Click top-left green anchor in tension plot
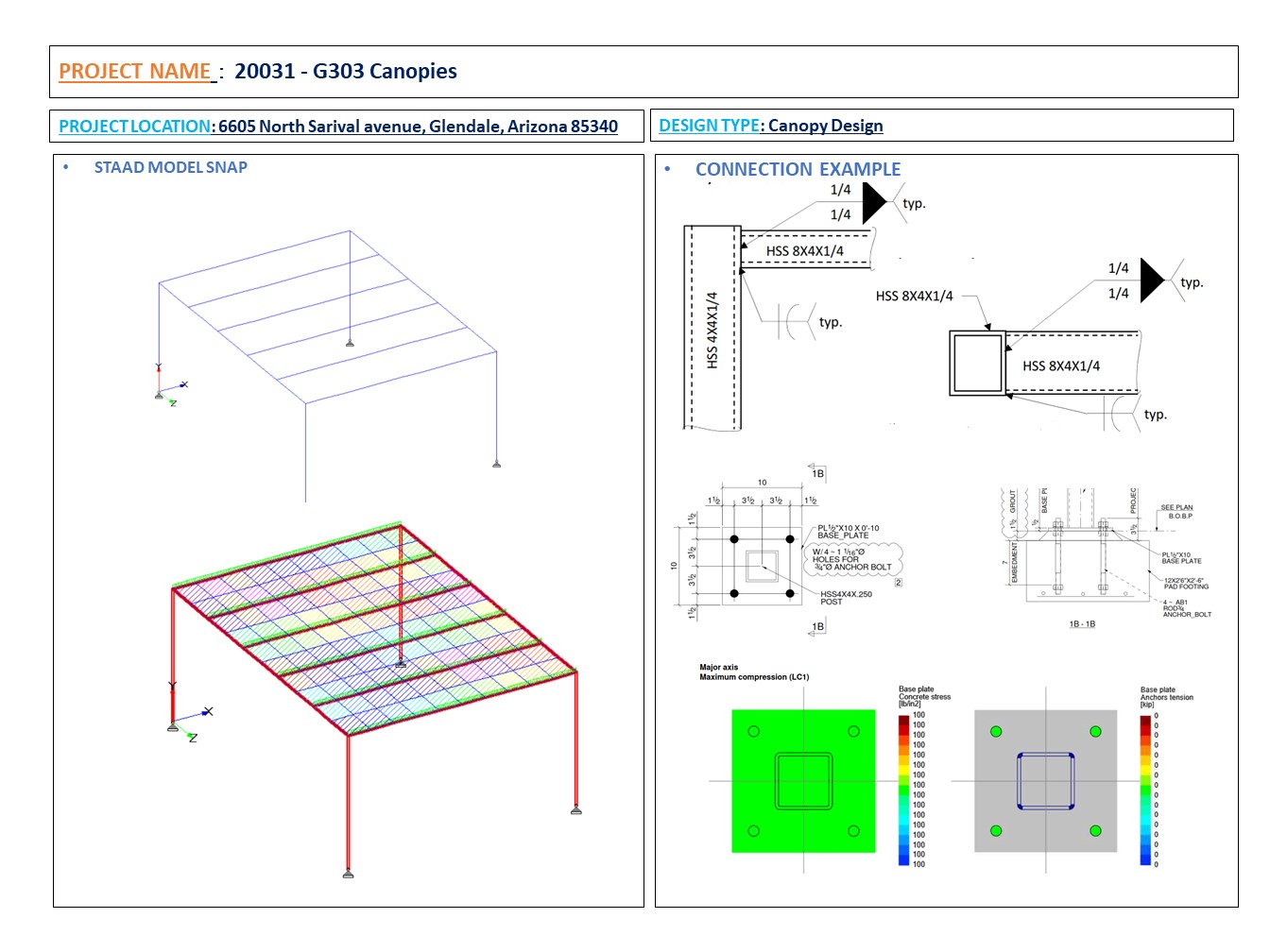The height and width of the screenshot is (952, 1270). coord(996,731)
